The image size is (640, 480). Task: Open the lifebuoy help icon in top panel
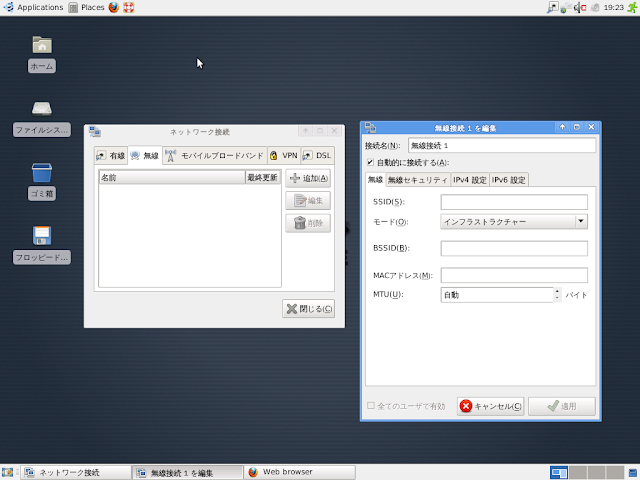(129, 7)
